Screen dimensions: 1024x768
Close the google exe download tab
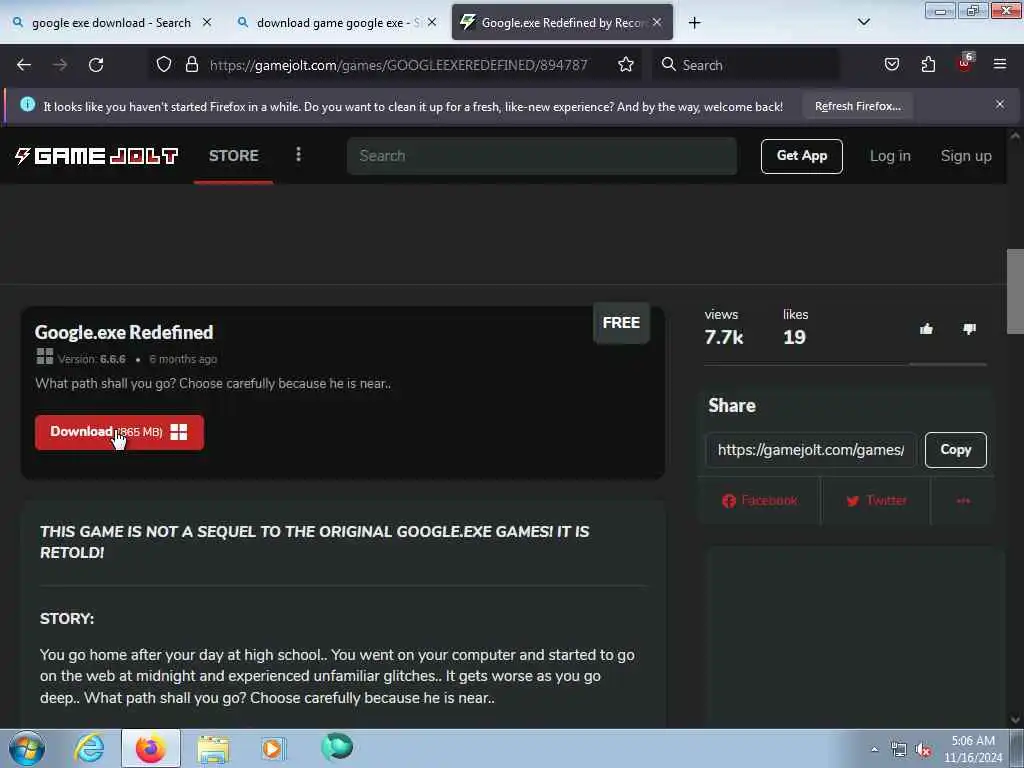(207, 22)
